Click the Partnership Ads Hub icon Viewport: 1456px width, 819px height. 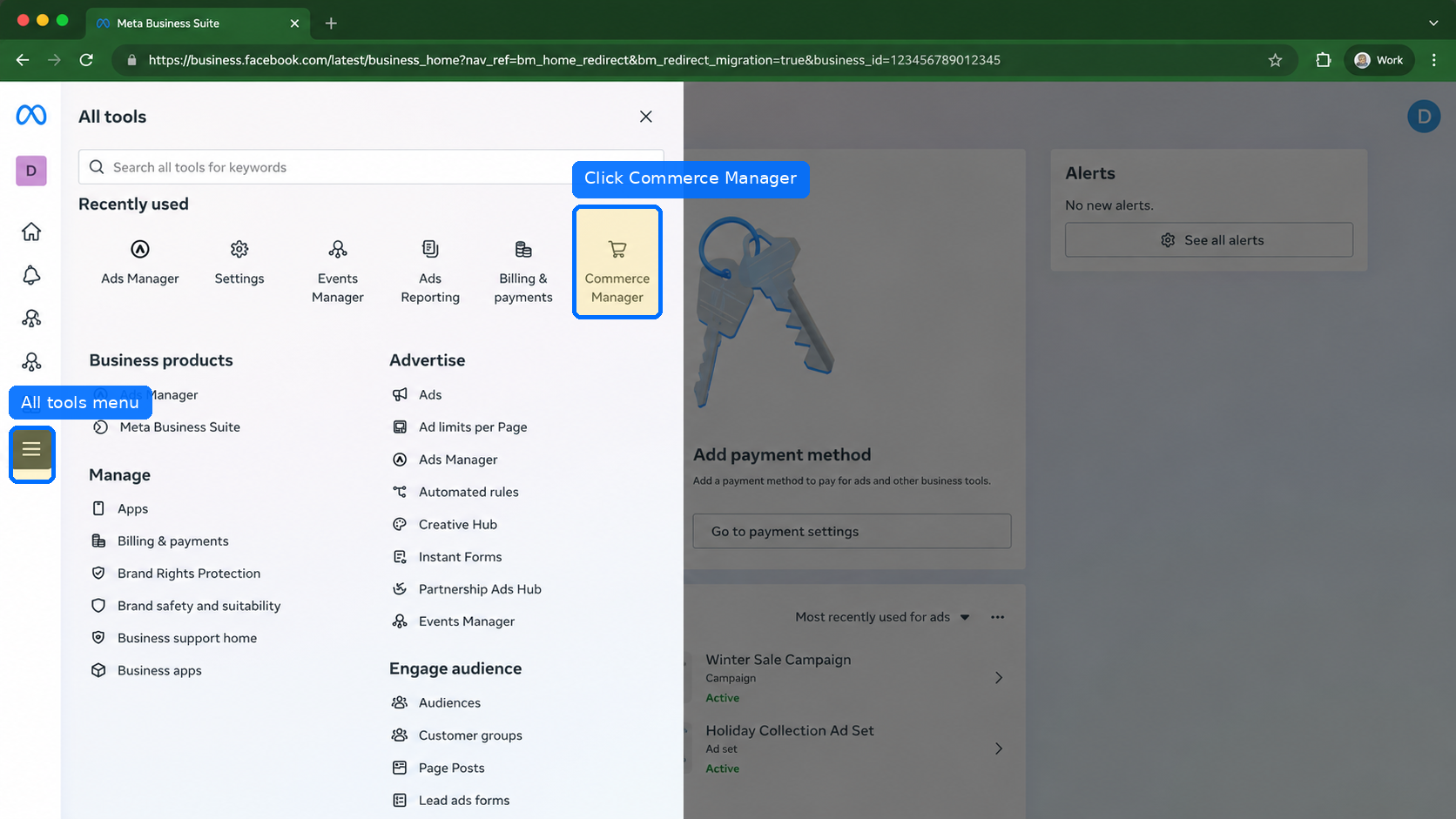[x=400, y=589]
